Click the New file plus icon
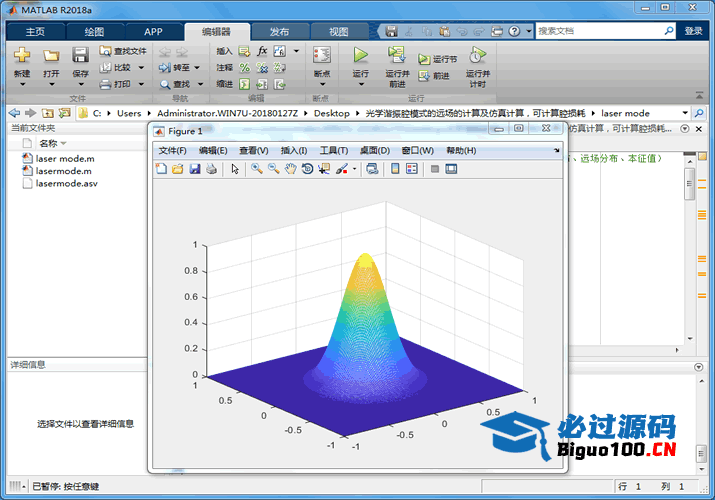 (x=21, y=55)
